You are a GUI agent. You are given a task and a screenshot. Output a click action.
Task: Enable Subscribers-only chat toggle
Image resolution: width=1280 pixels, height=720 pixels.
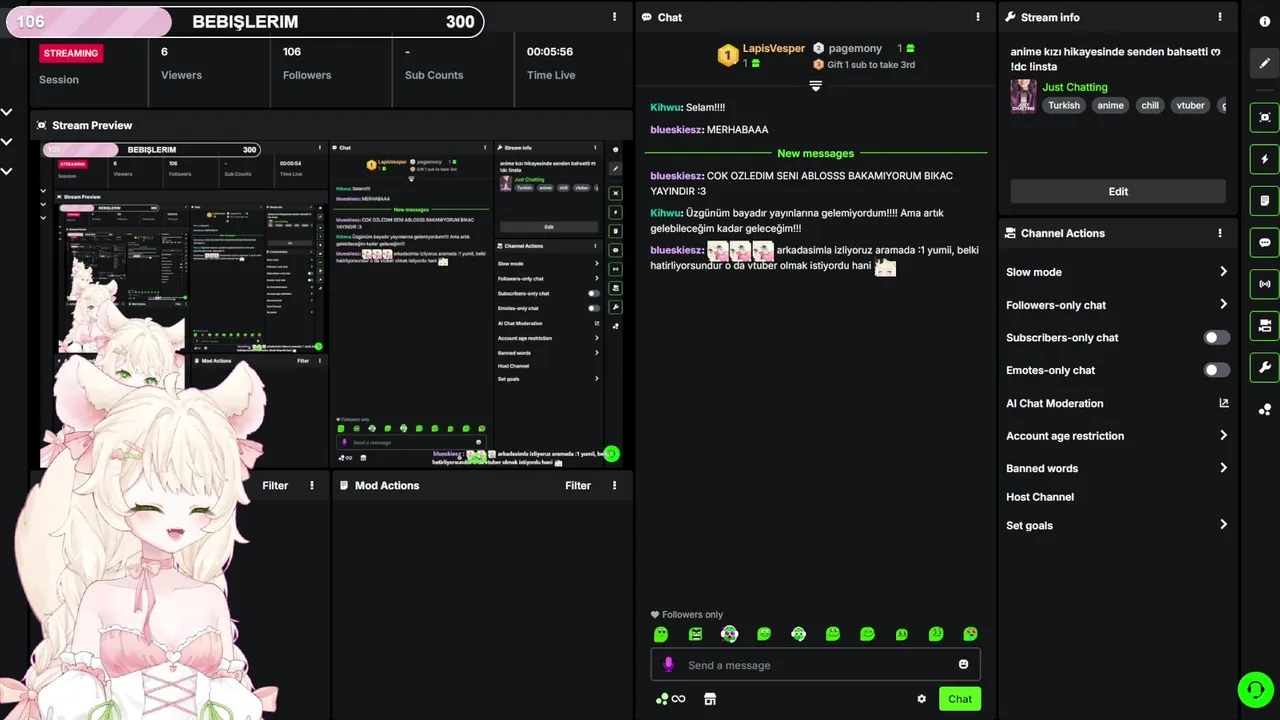(1217, 338)
